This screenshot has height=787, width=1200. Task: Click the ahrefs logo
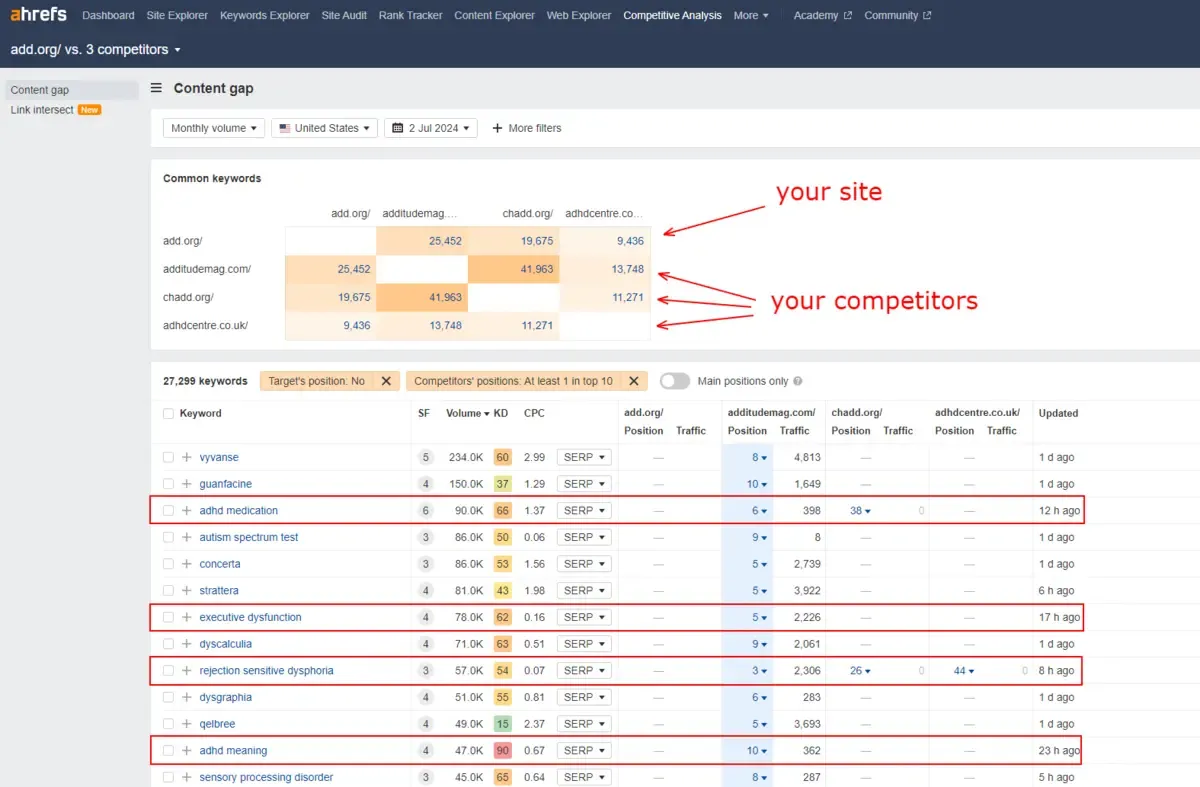(x=38, y=14)
